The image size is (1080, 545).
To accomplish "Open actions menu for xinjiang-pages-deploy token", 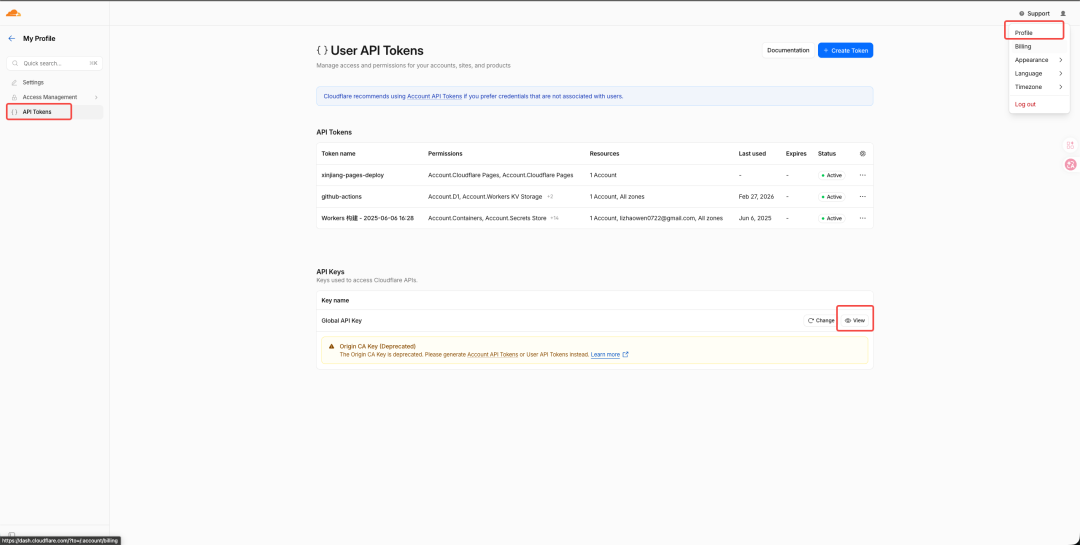I will pos(862,175).
